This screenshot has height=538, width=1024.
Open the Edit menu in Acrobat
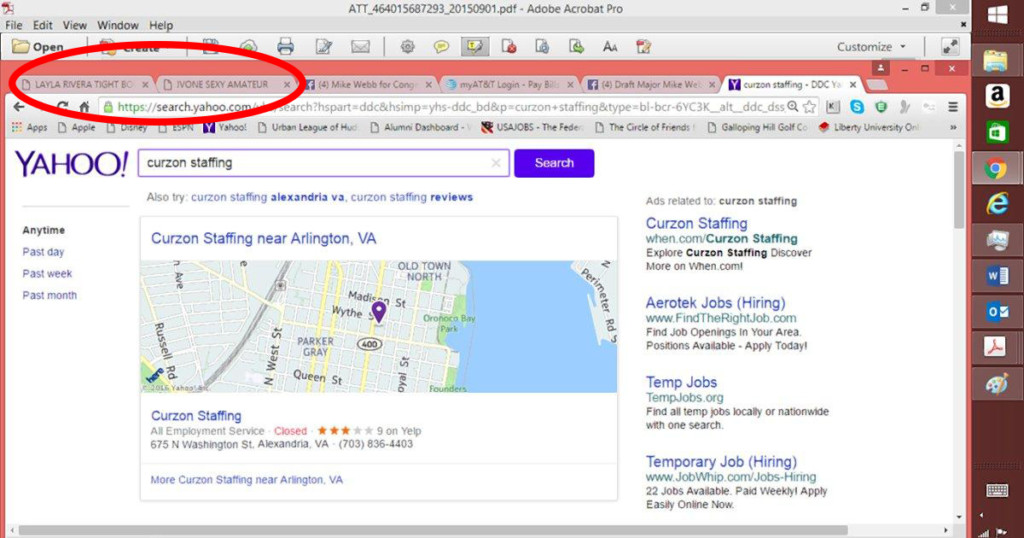43,25
